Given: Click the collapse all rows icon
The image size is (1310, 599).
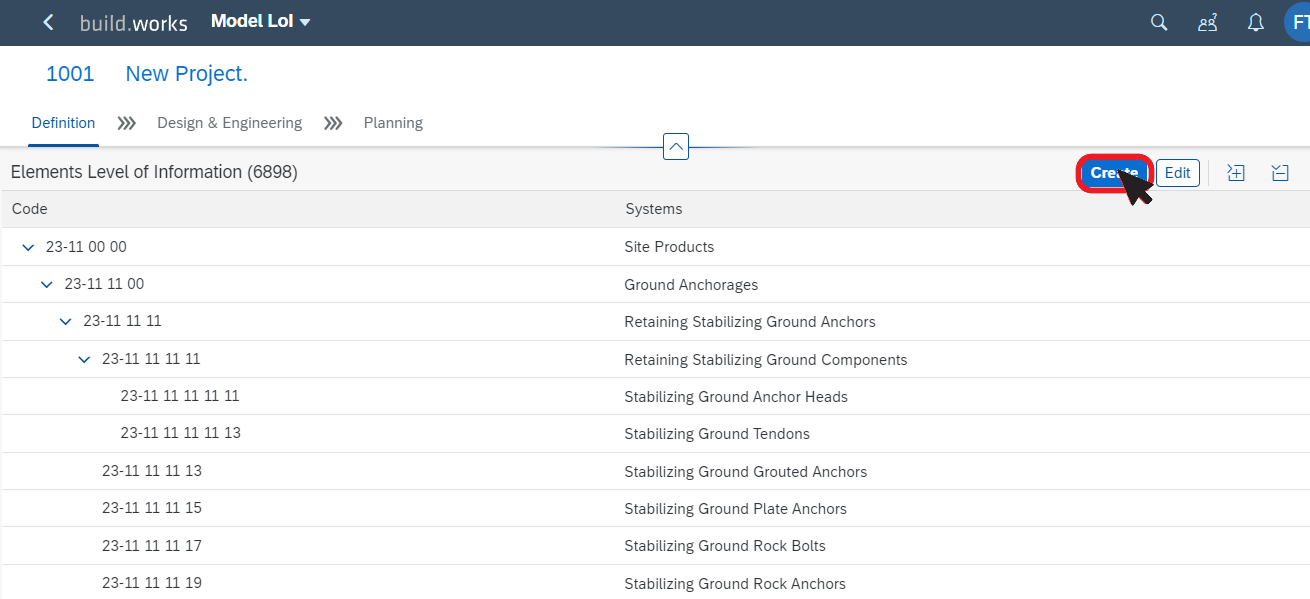Looking at the screenshot, I should click(x=1280, y=173).
